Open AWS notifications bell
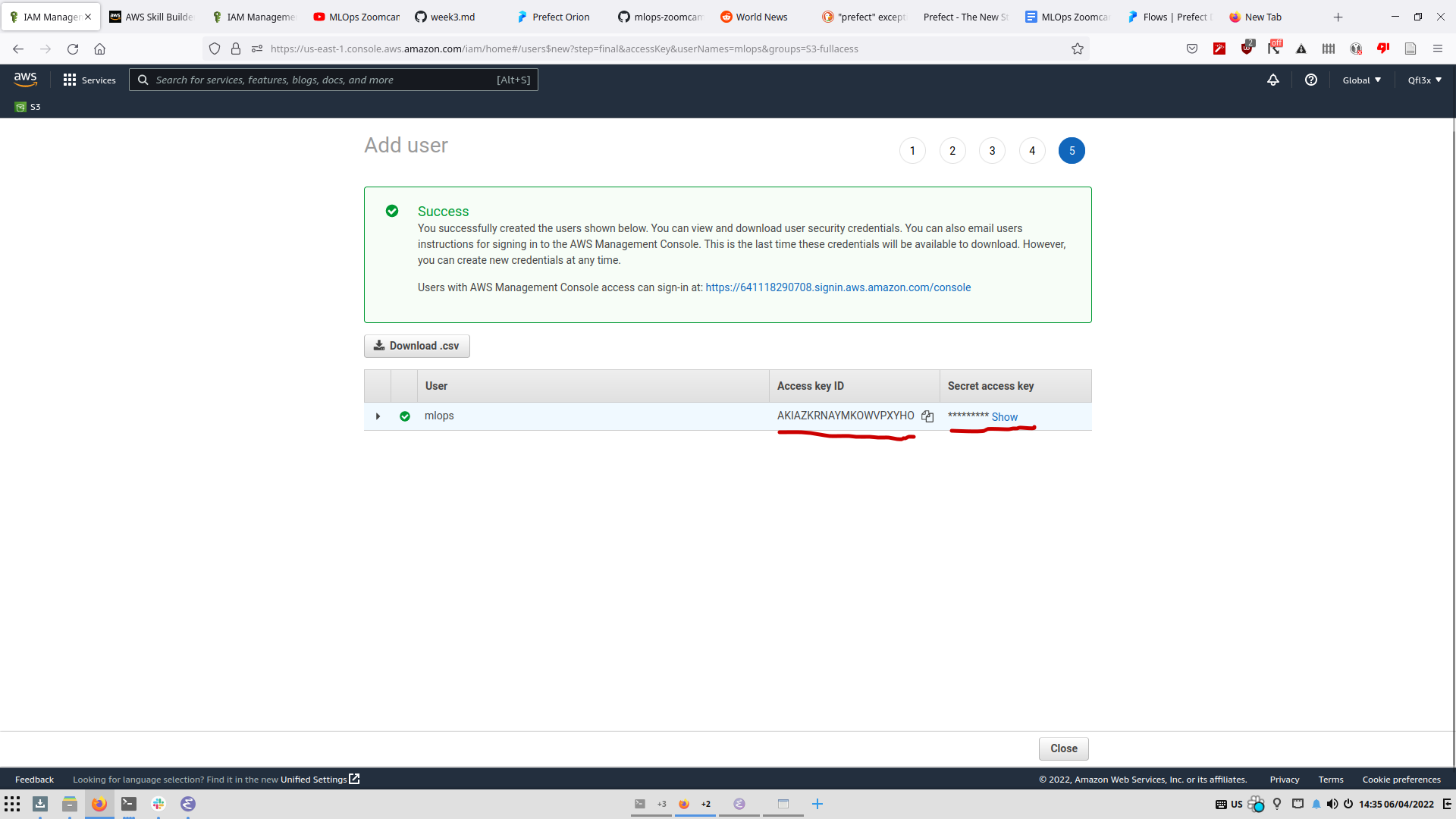The width and height of the screenshot is (1456, 819). click(x=1273, y=80)
